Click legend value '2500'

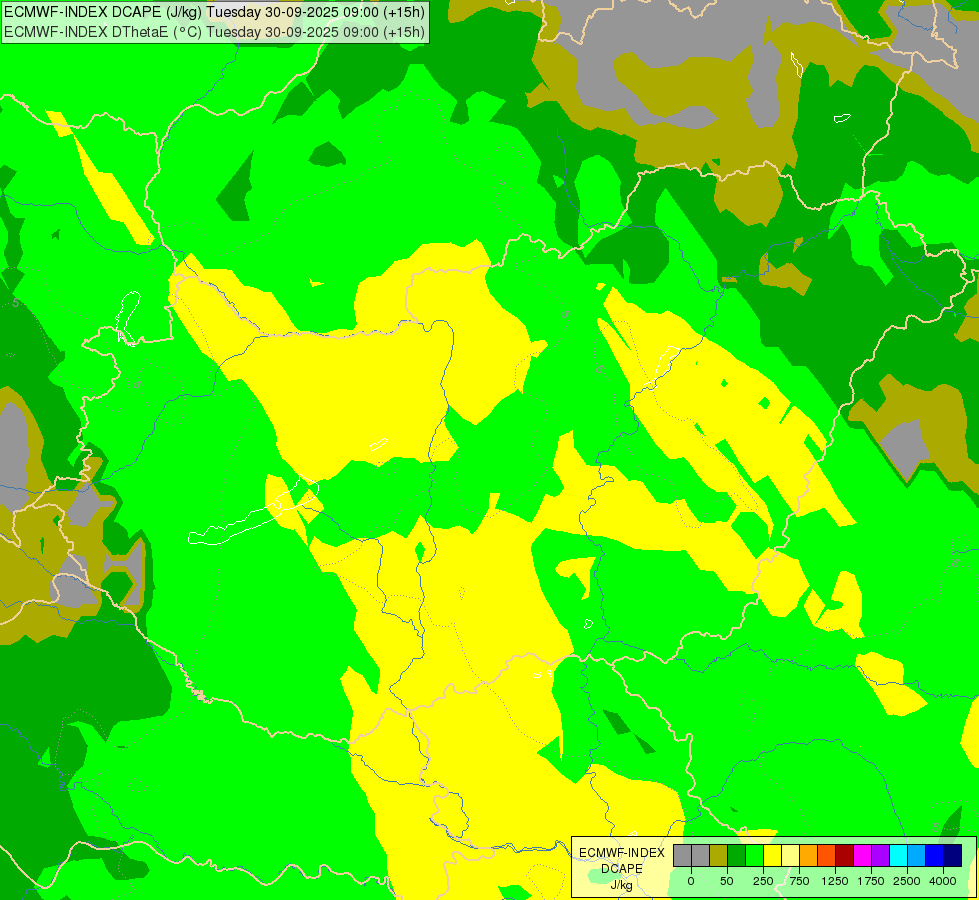(907, 881)
